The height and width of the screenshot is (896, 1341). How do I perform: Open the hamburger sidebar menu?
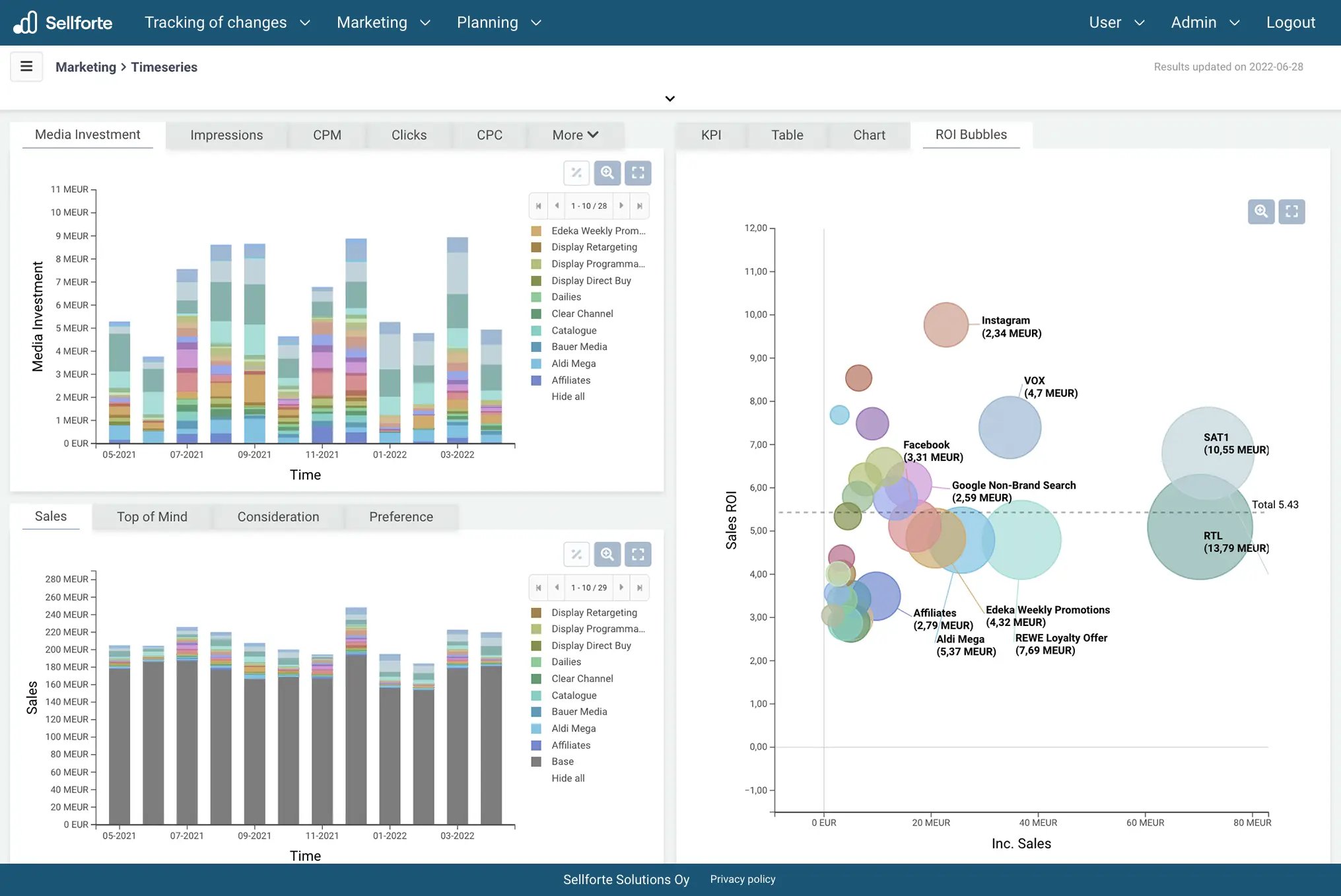(26, 67)
